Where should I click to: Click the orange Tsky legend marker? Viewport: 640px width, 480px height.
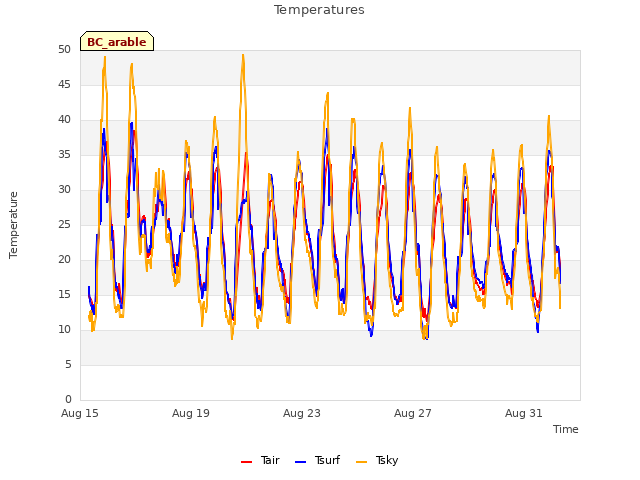tap(362, 462)
